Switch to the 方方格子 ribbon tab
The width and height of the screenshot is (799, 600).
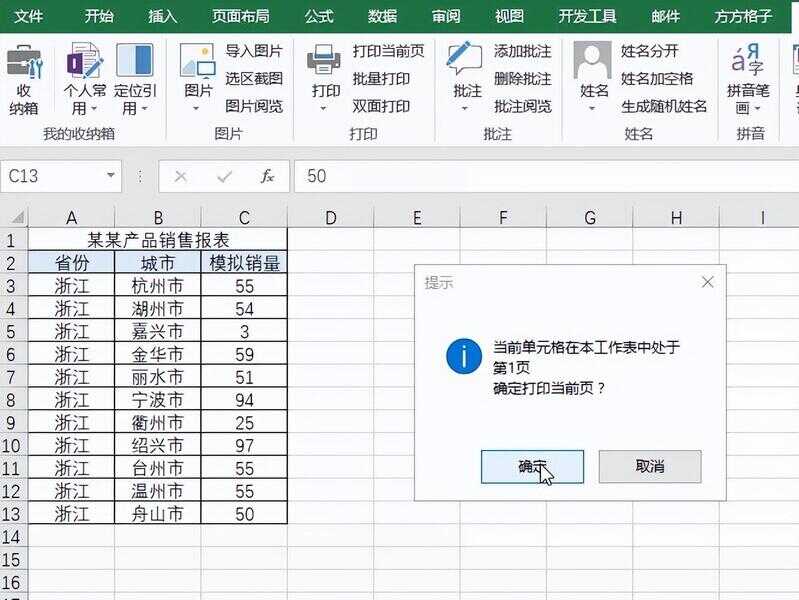[743, 16]
